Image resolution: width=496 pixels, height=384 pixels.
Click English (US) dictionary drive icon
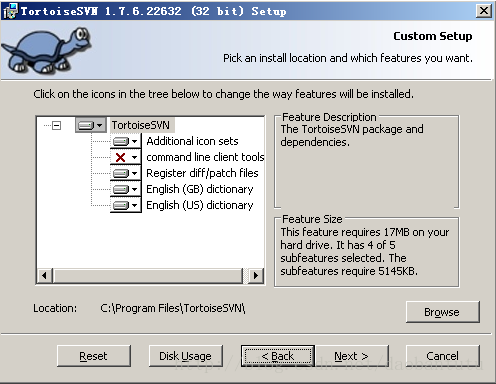(126, 205)
